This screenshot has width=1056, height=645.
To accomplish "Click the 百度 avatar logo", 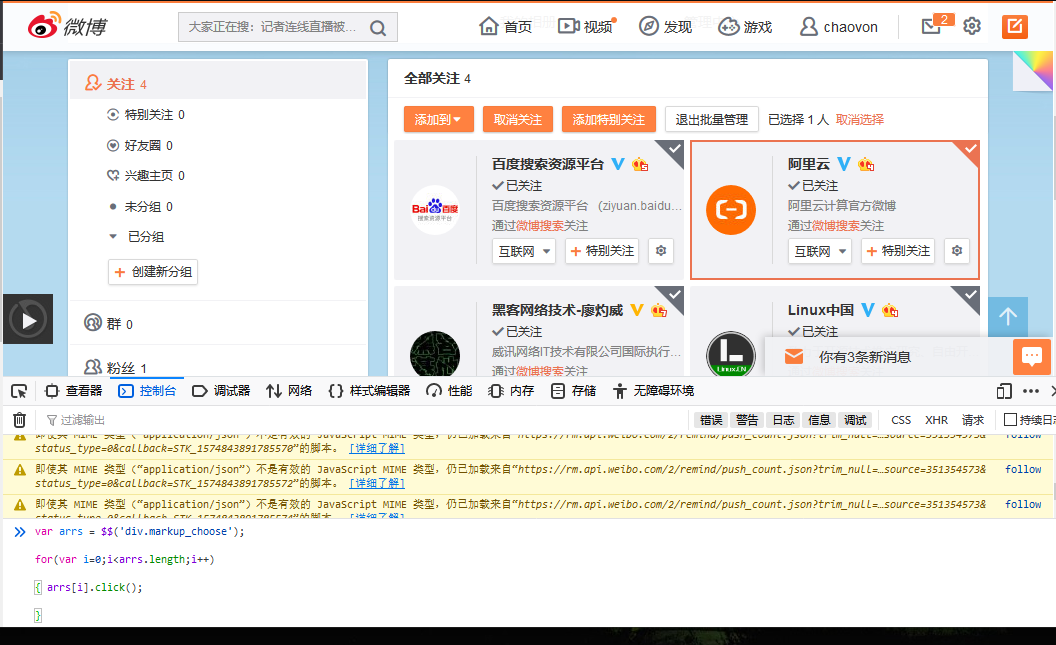I will point(435,210).
